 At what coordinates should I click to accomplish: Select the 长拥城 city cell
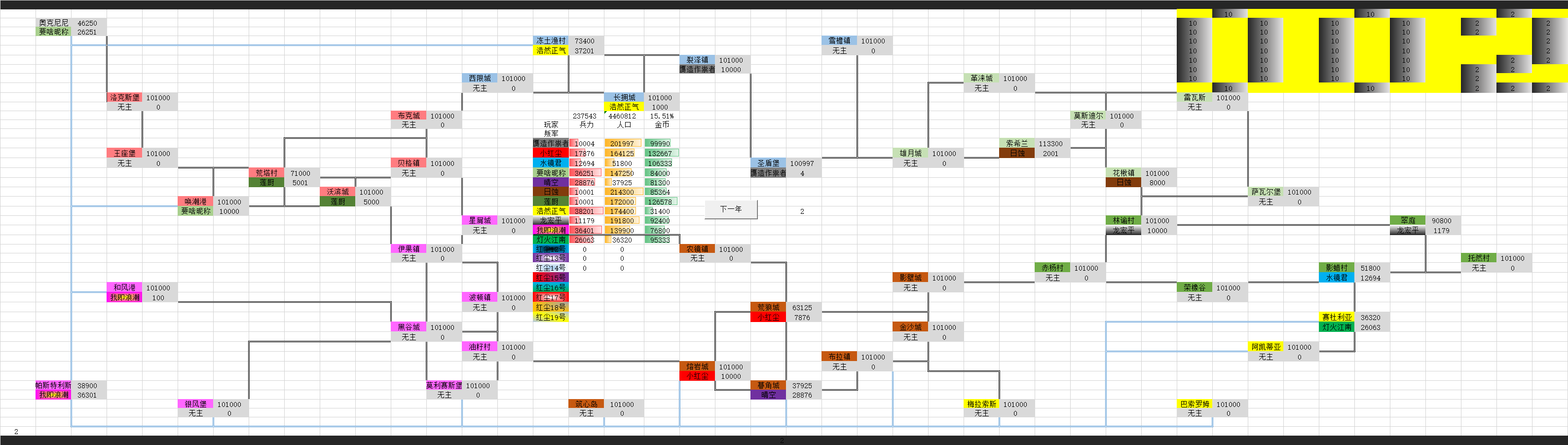pyautogui.click(x=624, y=97)
